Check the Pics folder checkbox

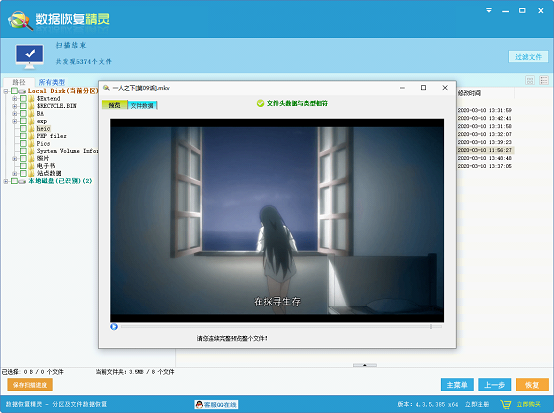[x=23, y=143]
